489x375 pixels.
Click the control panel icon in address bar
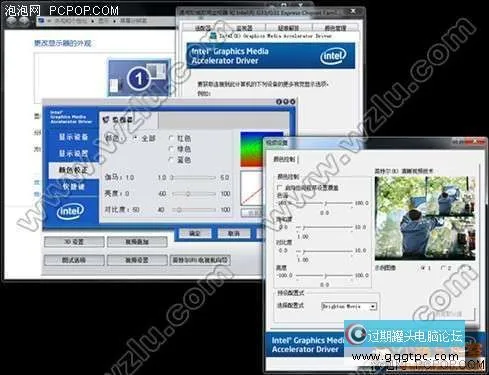41,21
